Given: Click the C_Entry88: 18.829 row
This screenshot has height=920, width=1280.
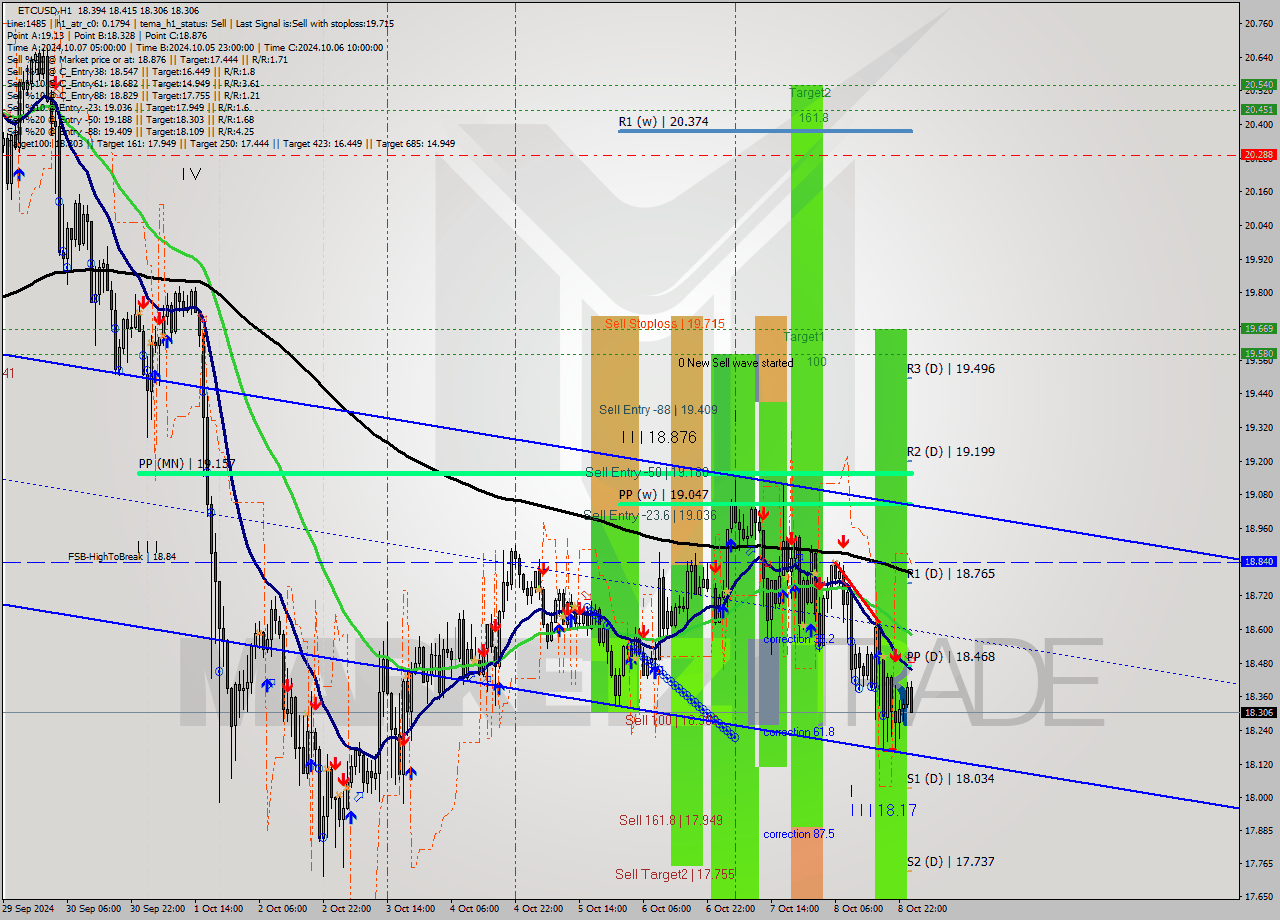Looking at the screenshot, I should tap(133, 95).
